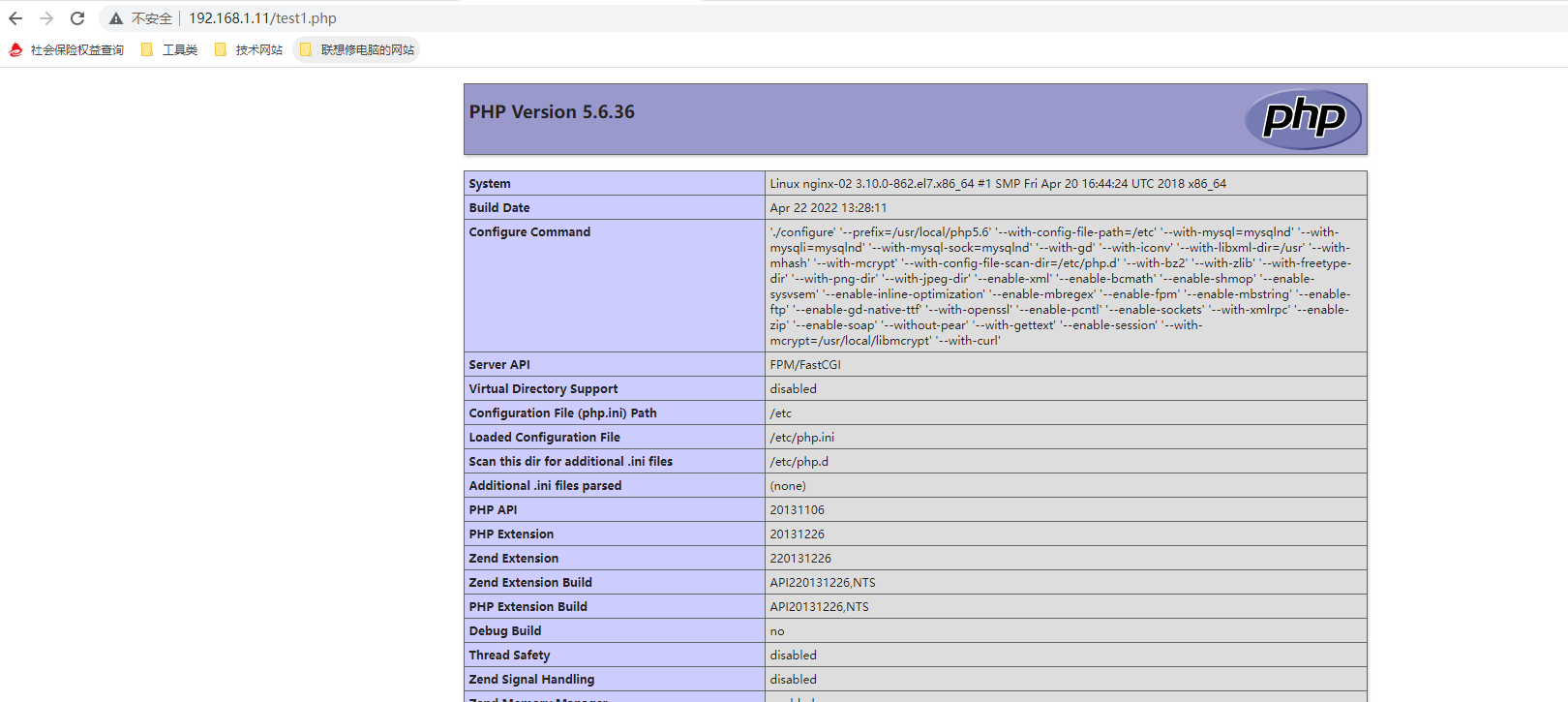The image size is (1568, 702).
Task: Click Additional .ini files parsed label
Action: (545, 486)
